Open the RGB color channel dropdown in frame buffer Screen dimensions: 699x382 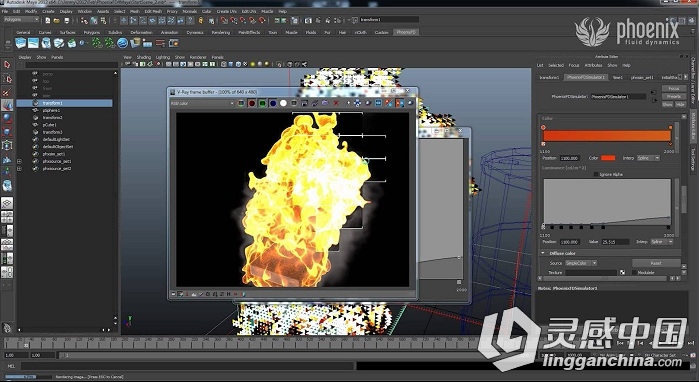(x=202, y=103)
